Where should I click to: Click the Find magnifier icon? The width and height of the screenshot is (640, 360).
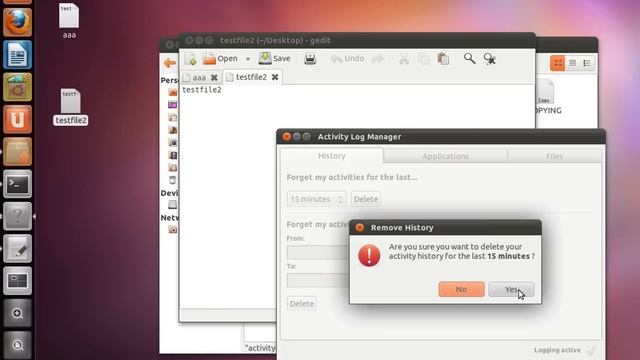pyautogui.click(x=469, y=59)
